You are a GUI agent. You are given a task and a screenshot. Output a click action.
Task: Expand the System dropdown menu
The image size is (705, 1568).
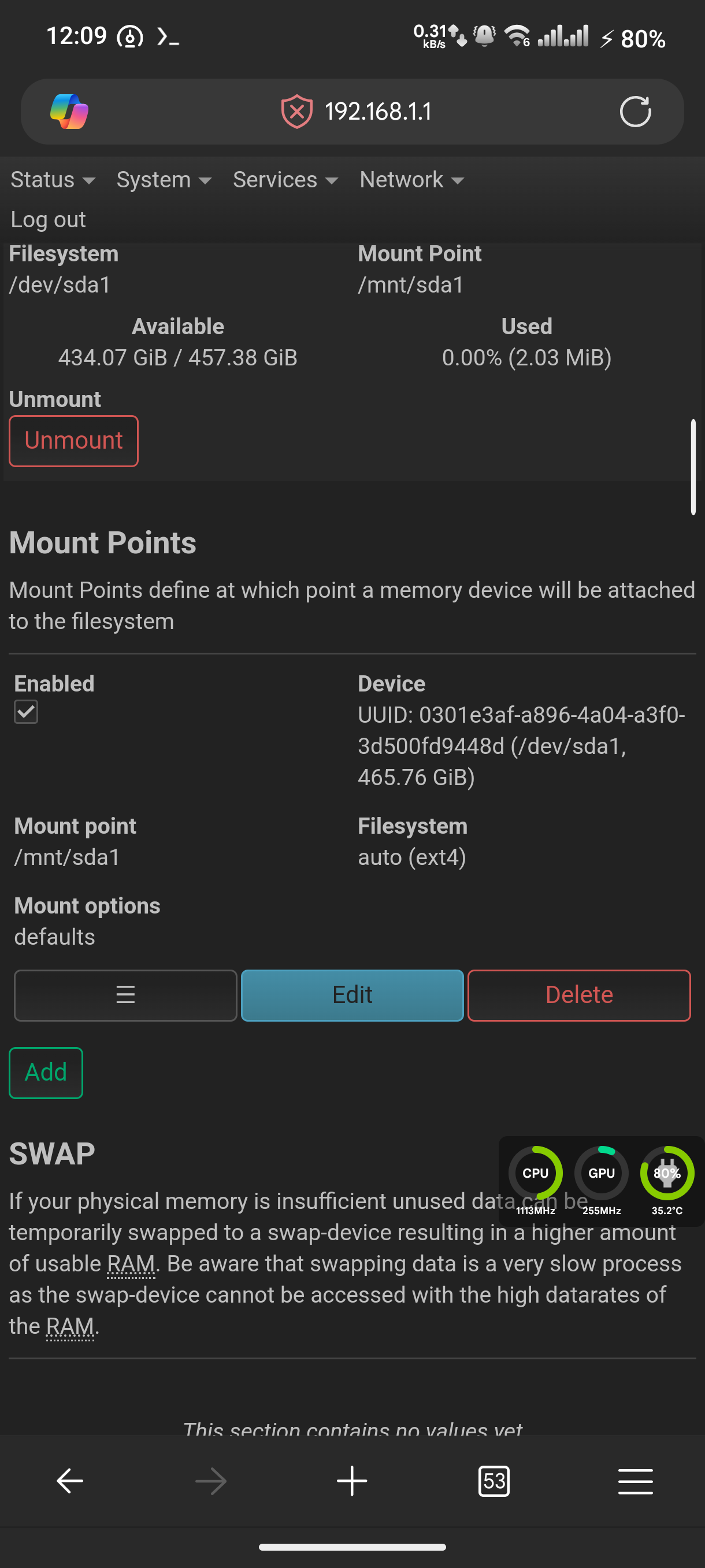164,180
